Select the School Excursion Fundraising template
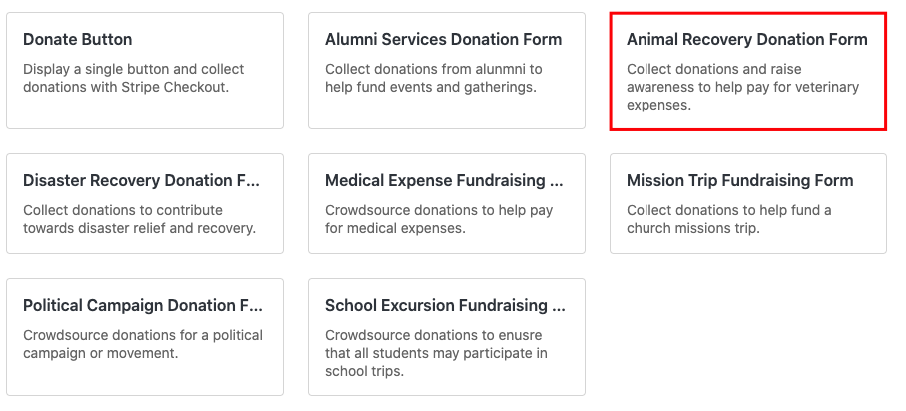Image resolution: width=906 pixels, height=411 pixels. [446, 336]
